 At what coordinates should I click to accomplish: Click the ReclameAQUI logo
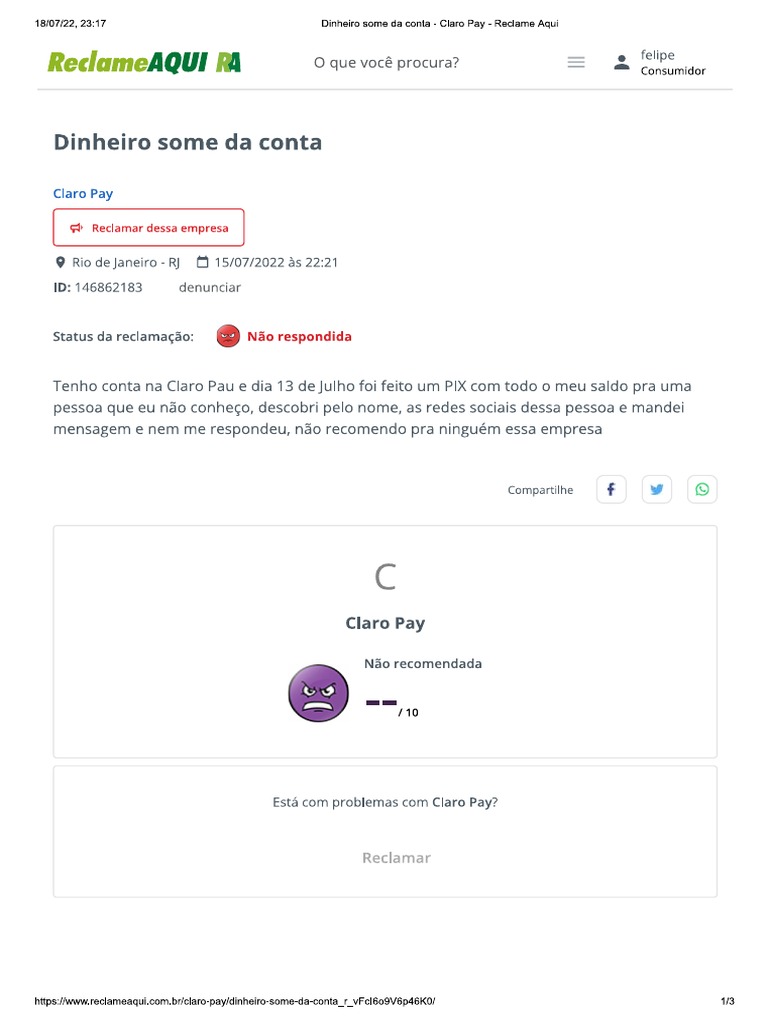click(144, 63)
